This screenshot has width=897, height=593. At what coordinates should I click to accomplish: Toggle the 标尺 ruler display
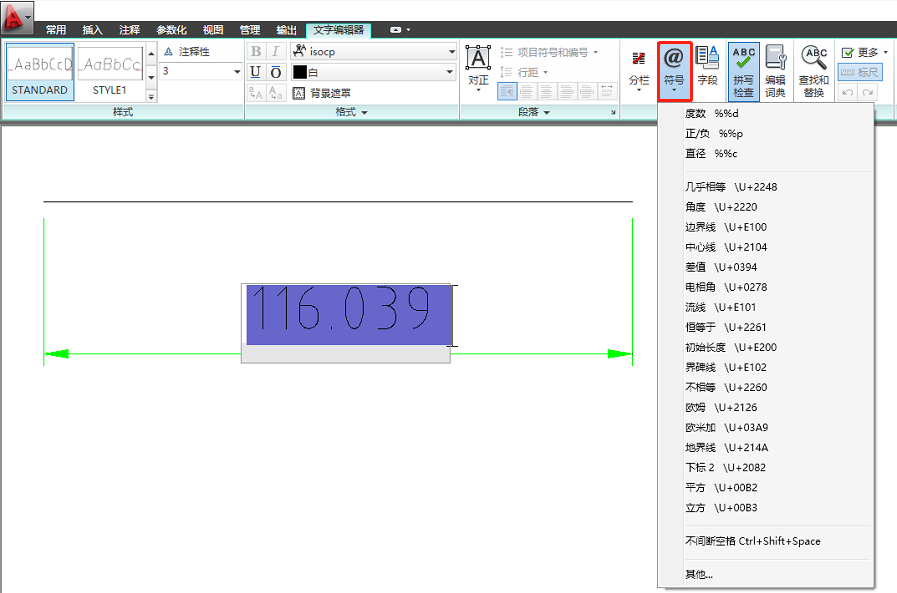pos(860,72)
